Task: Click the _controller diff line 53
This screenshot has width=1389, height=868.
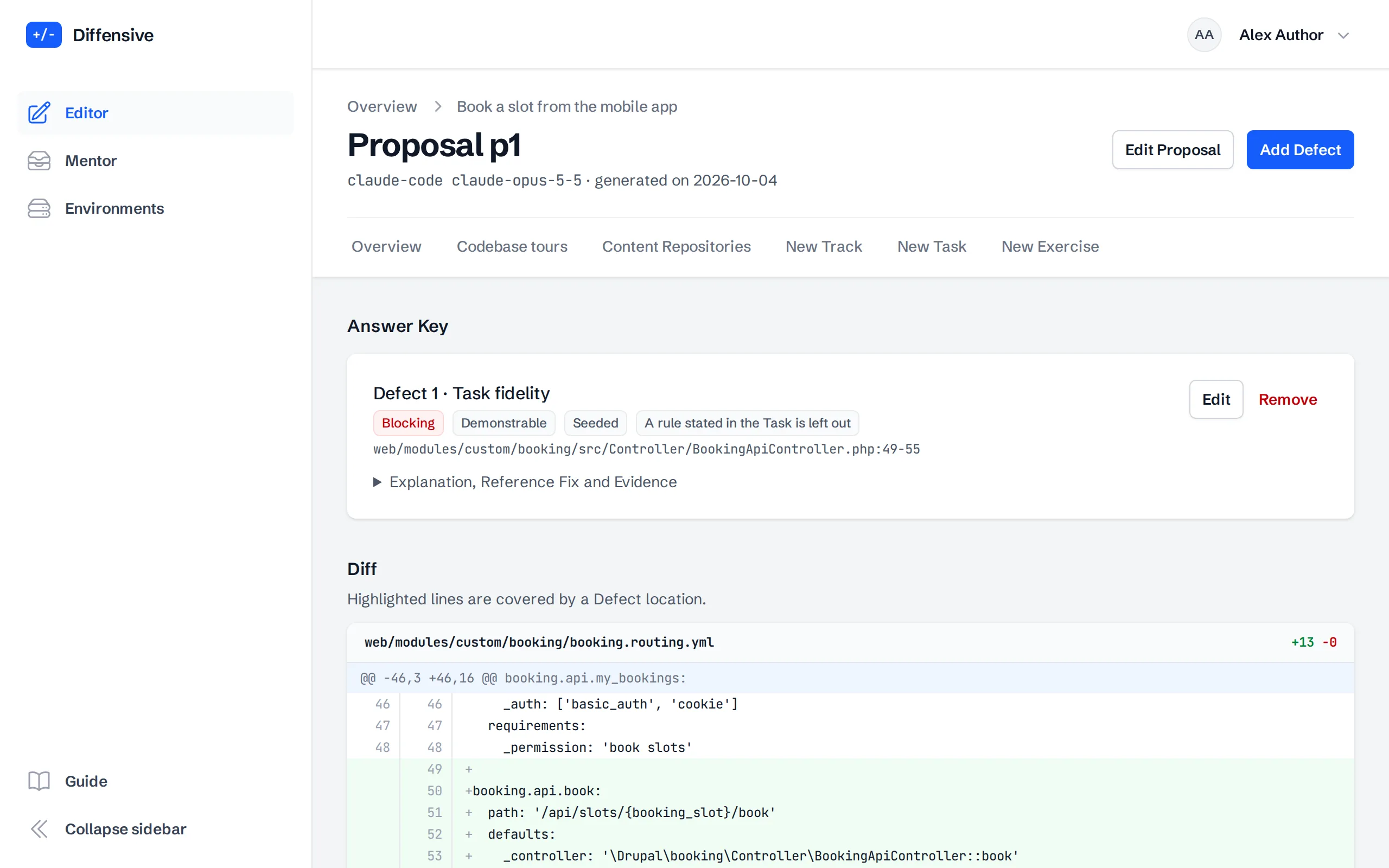Action: click(851, 856)
